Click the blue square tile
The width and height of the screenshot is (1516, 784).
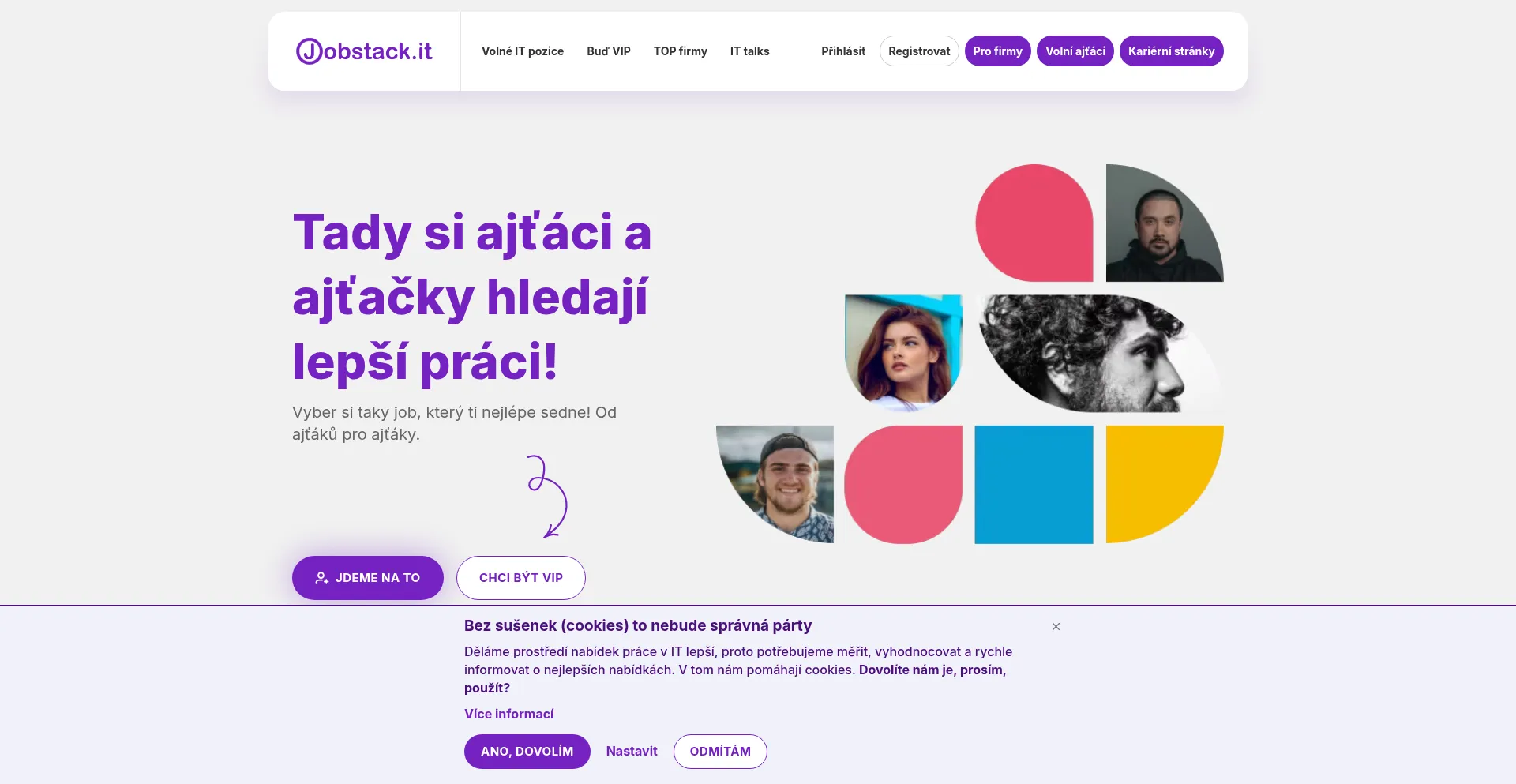pos(1034,485)
